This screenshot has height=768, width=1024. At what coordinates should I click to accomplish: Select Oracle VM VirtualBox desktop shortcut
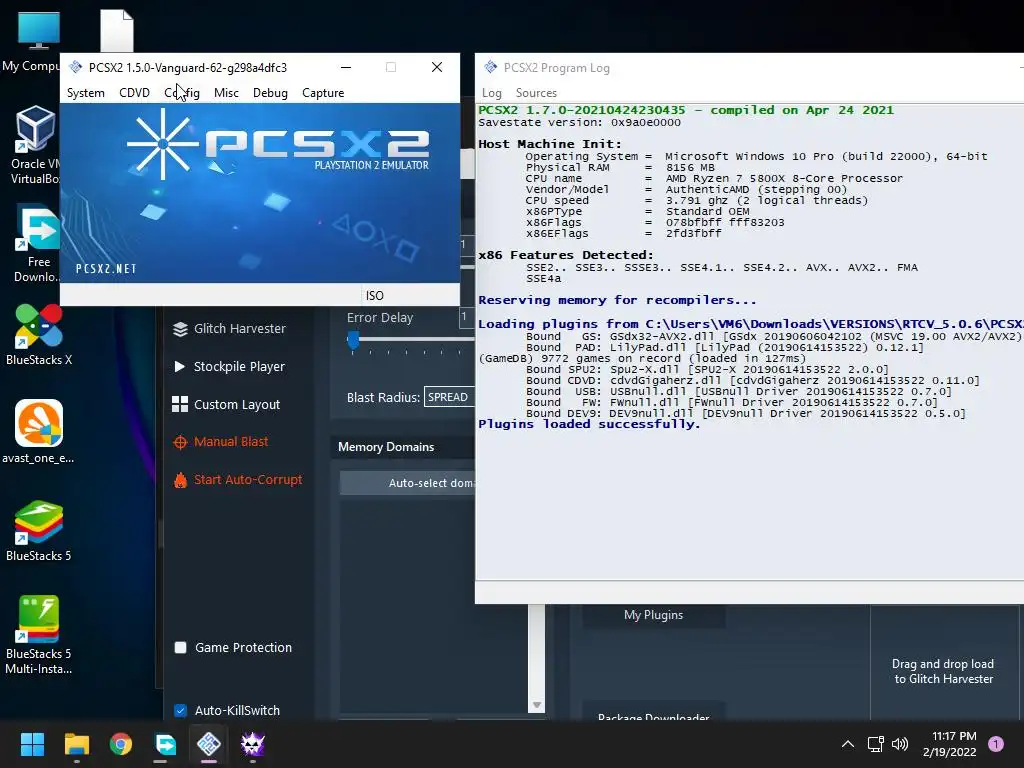(35, 145)
